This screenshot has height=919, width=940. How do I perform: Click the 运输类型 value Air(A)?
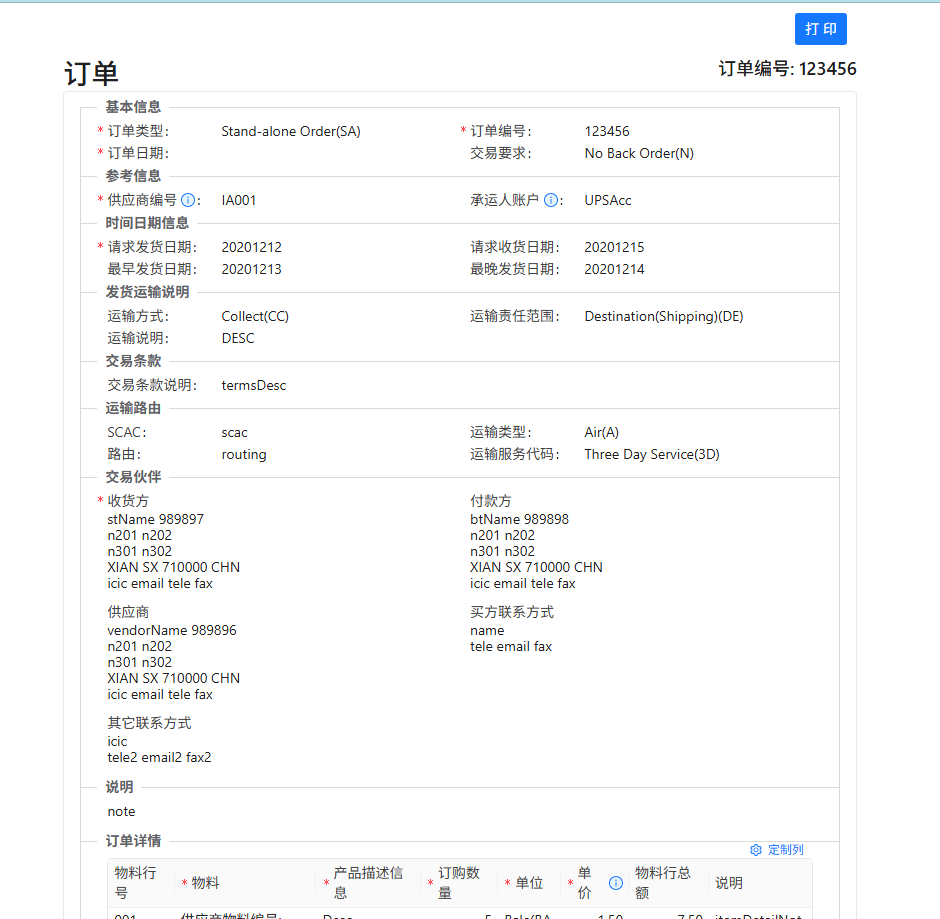[602, 432]
